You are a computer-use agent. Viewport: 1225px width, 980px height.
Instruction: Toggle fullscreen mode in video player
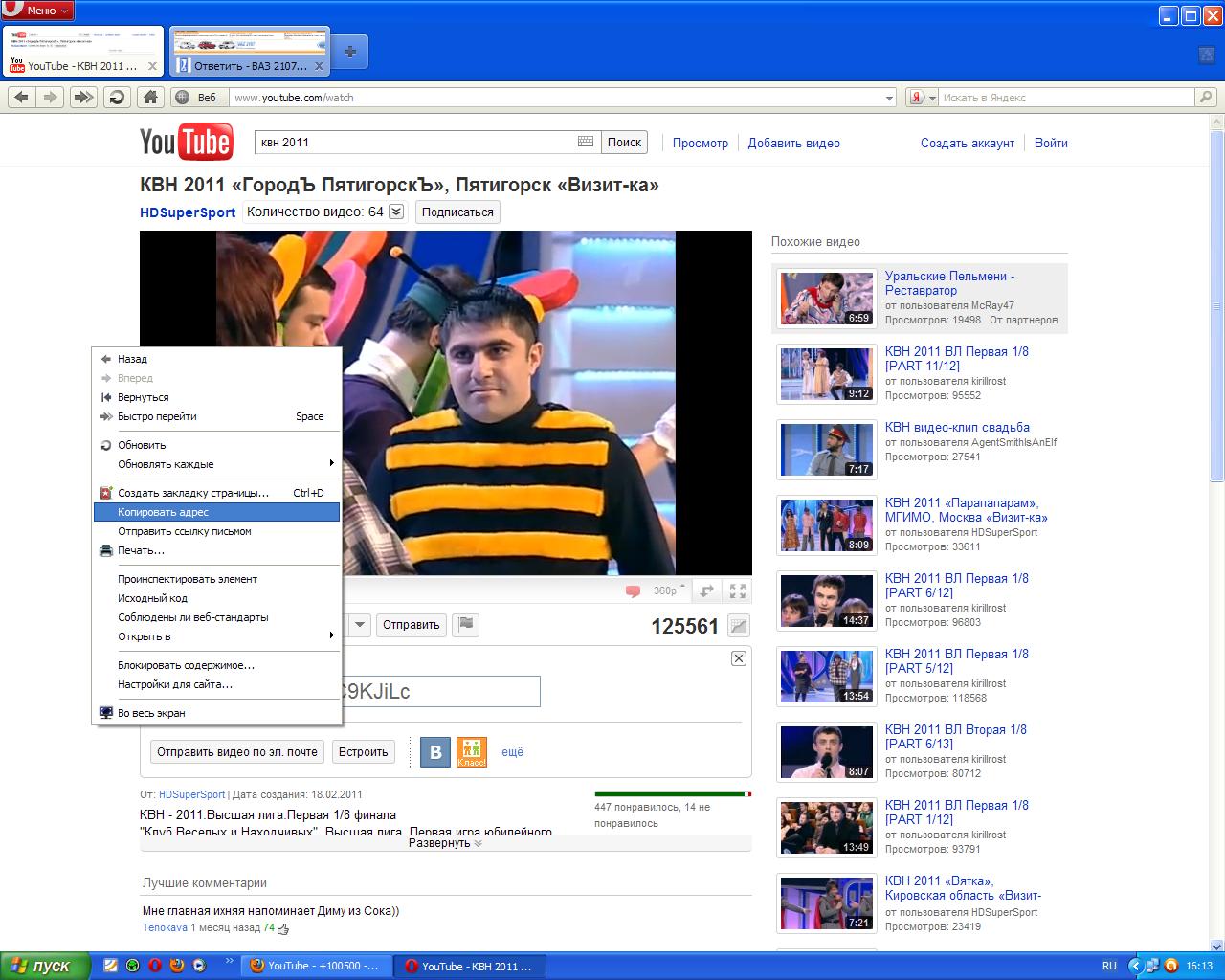[x=738, y=591]
